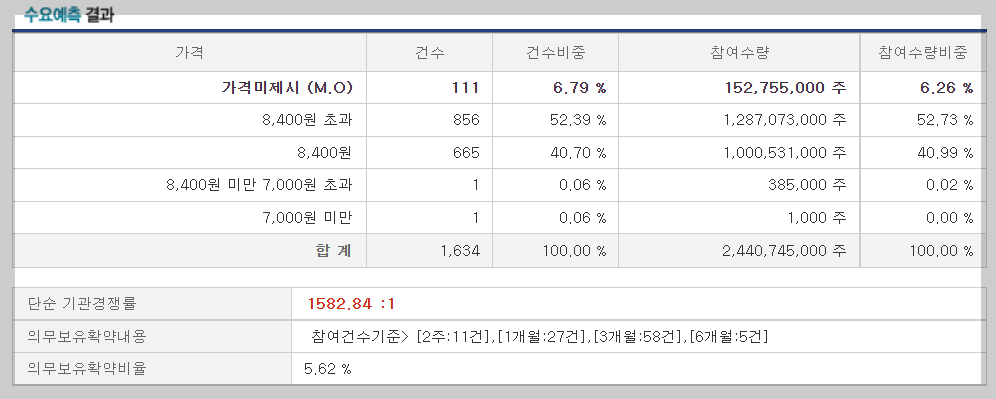Click the count value 665
996x399 pixels.
pyautogui.click(x=467, y=152)
